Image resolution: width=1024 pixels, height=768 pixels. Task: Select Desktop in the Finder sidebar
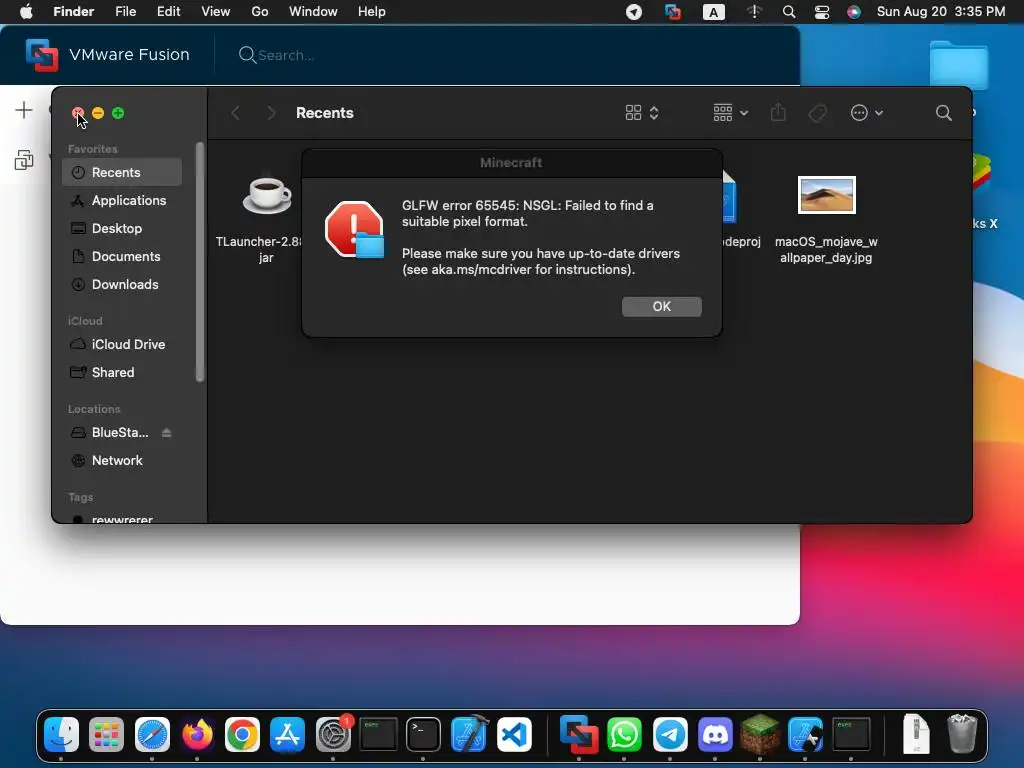pyautogui.click(x=121, y=229)
